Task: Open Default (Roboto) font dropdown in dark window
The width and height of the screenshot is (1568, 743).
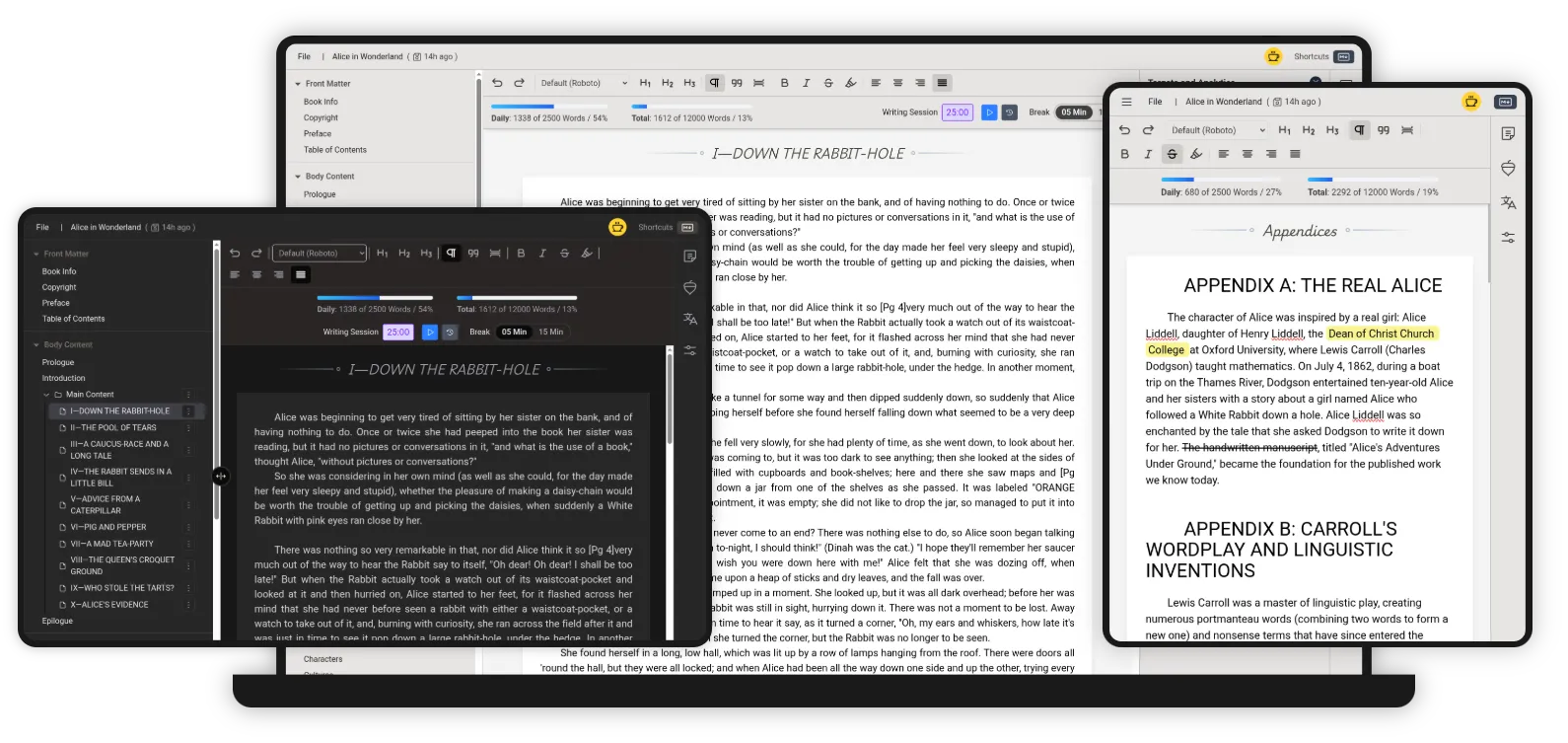Action: 320,254
